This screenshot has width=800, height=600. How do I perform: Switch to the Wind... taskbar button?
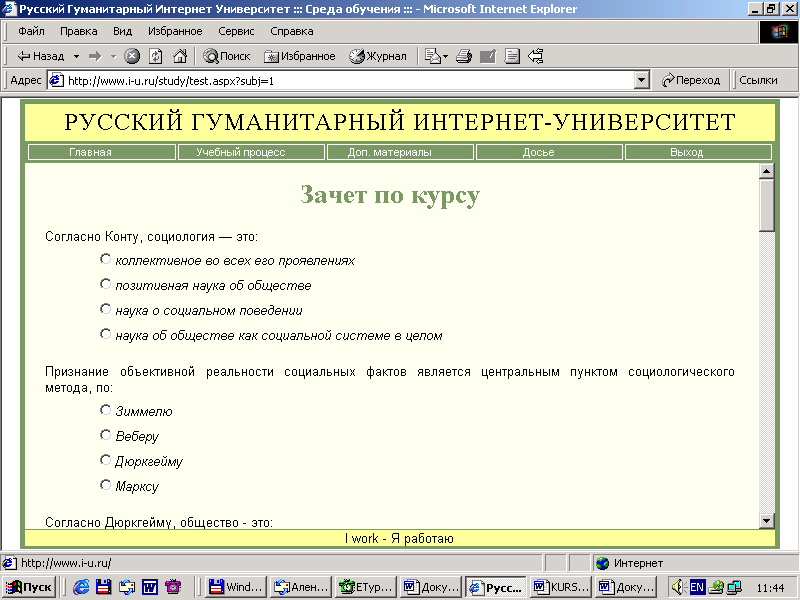pyautogui.click(x=237, y=587)
